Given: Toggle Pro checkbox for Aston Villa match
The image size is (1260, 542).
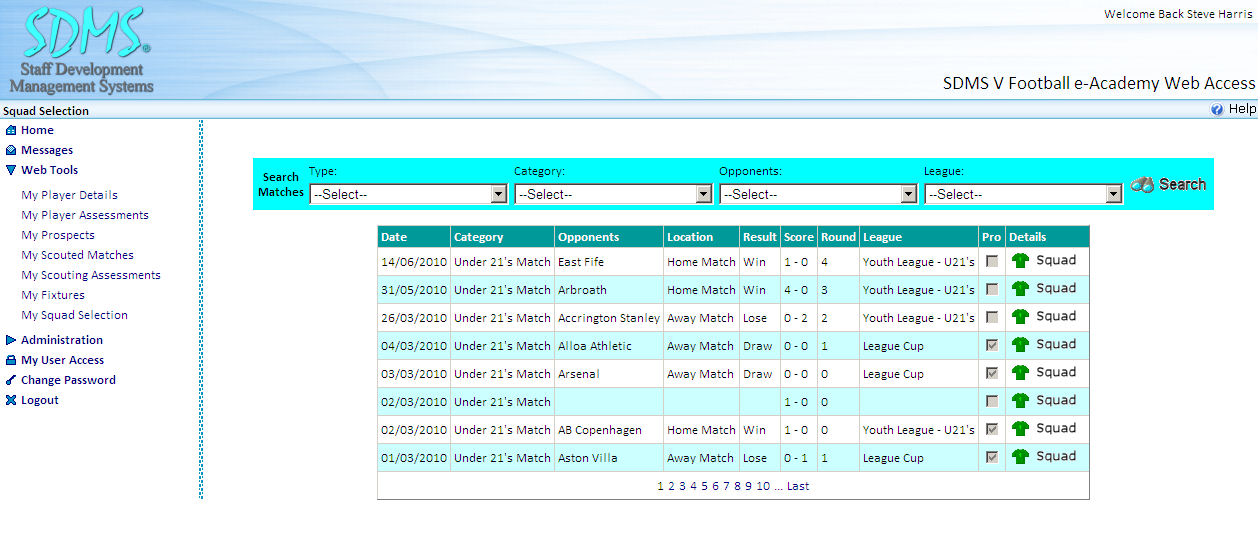Looking at the screenshot, I should point(991,458).
